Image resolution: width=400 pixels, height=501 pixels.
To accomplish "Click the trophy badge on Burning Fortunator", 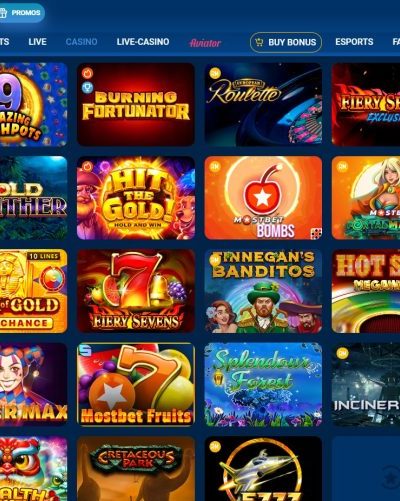I will [87, 88].
